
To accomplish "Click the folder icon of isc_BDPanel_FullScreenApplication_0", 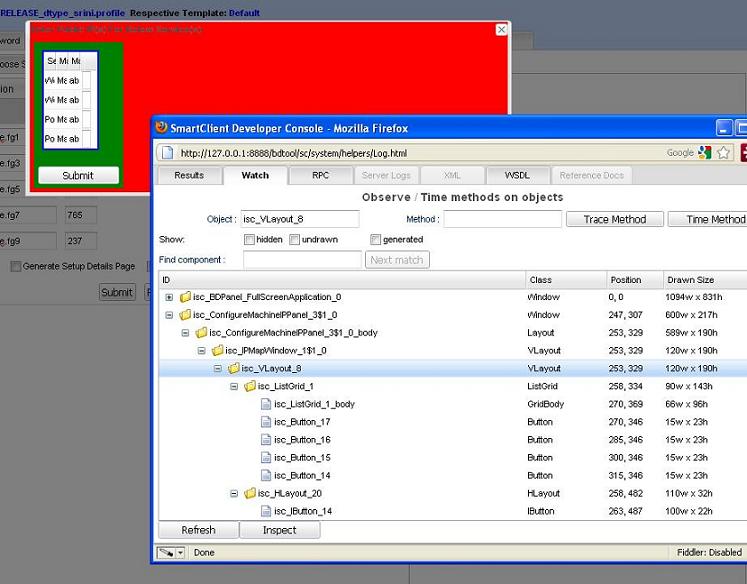I will click(x=185, y=297).
